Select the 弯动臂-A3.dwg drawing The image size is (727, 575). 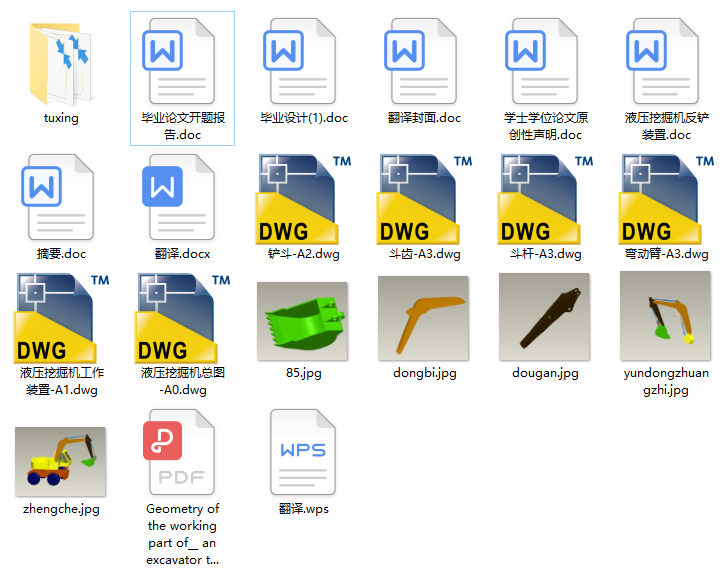click(665, 198)
